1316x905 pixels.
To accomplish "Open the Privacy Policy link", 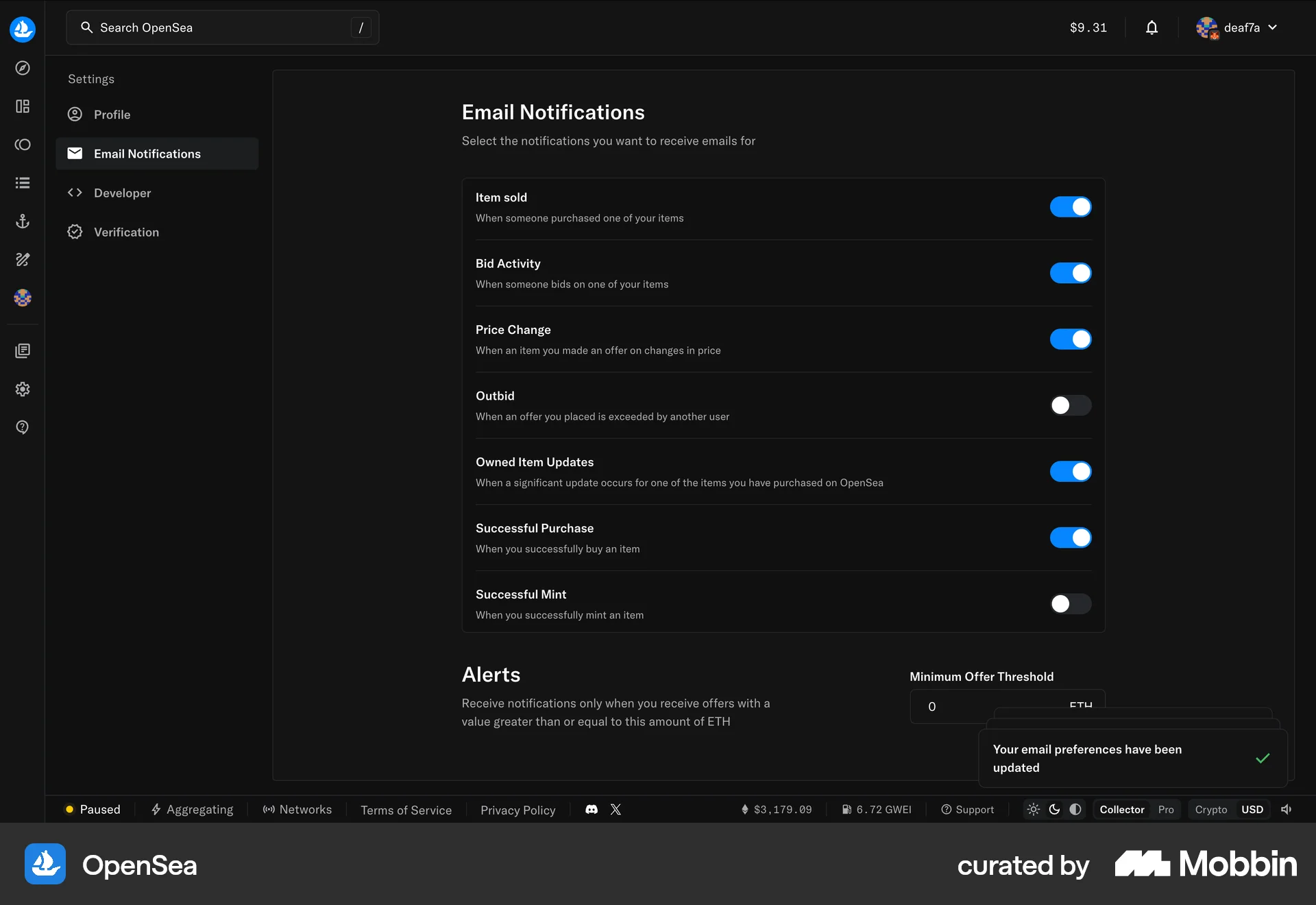I will pyautogui.click(x=517, y=810).
